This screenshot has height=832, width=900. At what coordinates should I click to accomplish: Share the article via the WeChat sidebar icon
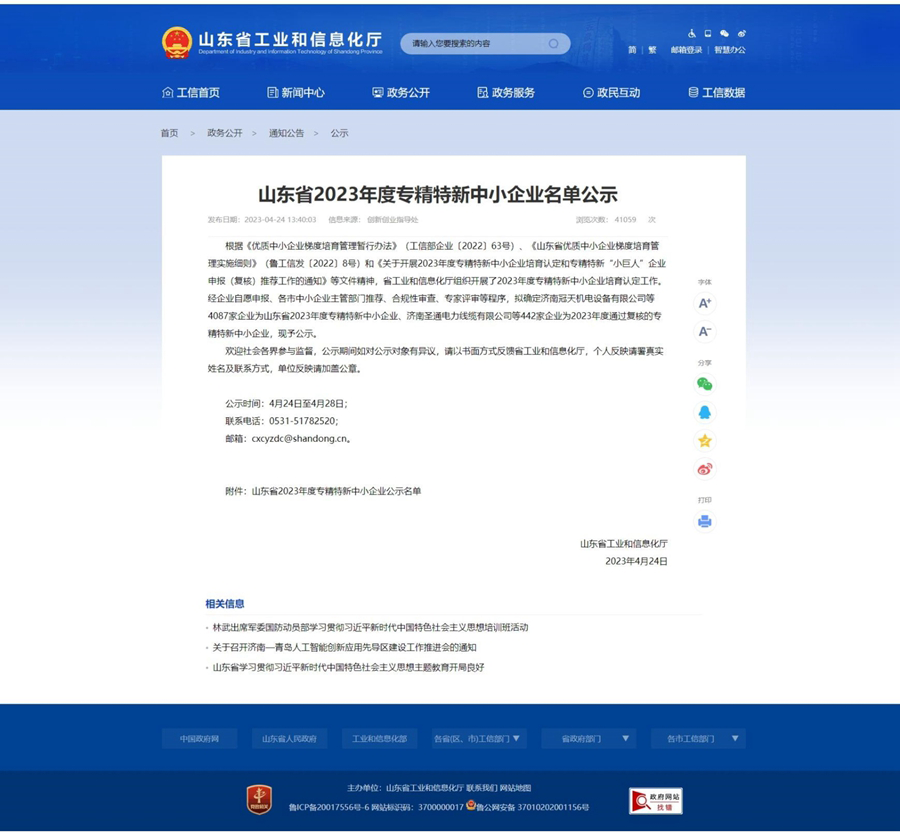(x=705, y=384)
